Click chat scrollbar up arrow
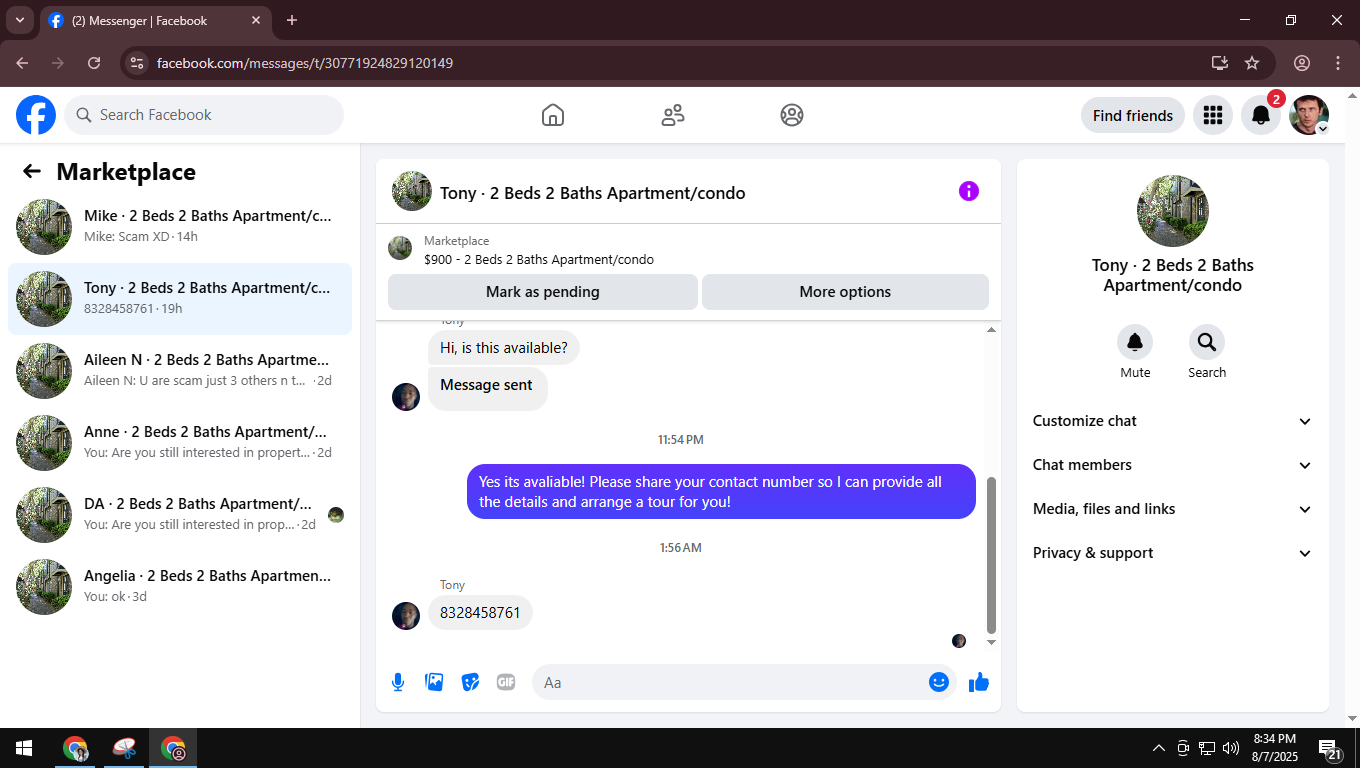Viewport: 1360px width, 768px height. (991, 330)
